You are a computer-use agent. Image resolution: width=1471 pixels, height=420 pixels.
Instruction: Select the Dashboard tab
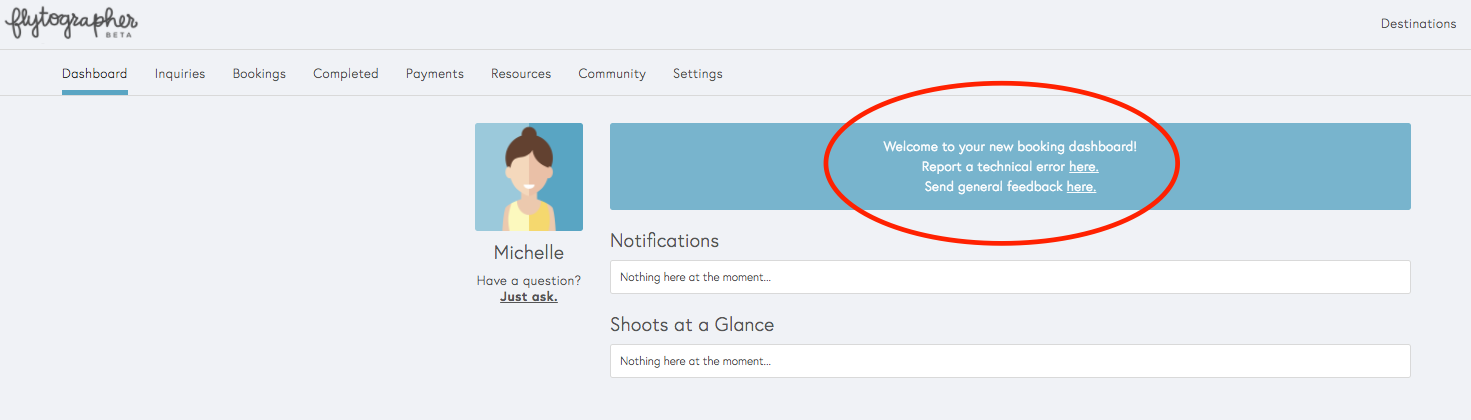[x=95, y=74]
